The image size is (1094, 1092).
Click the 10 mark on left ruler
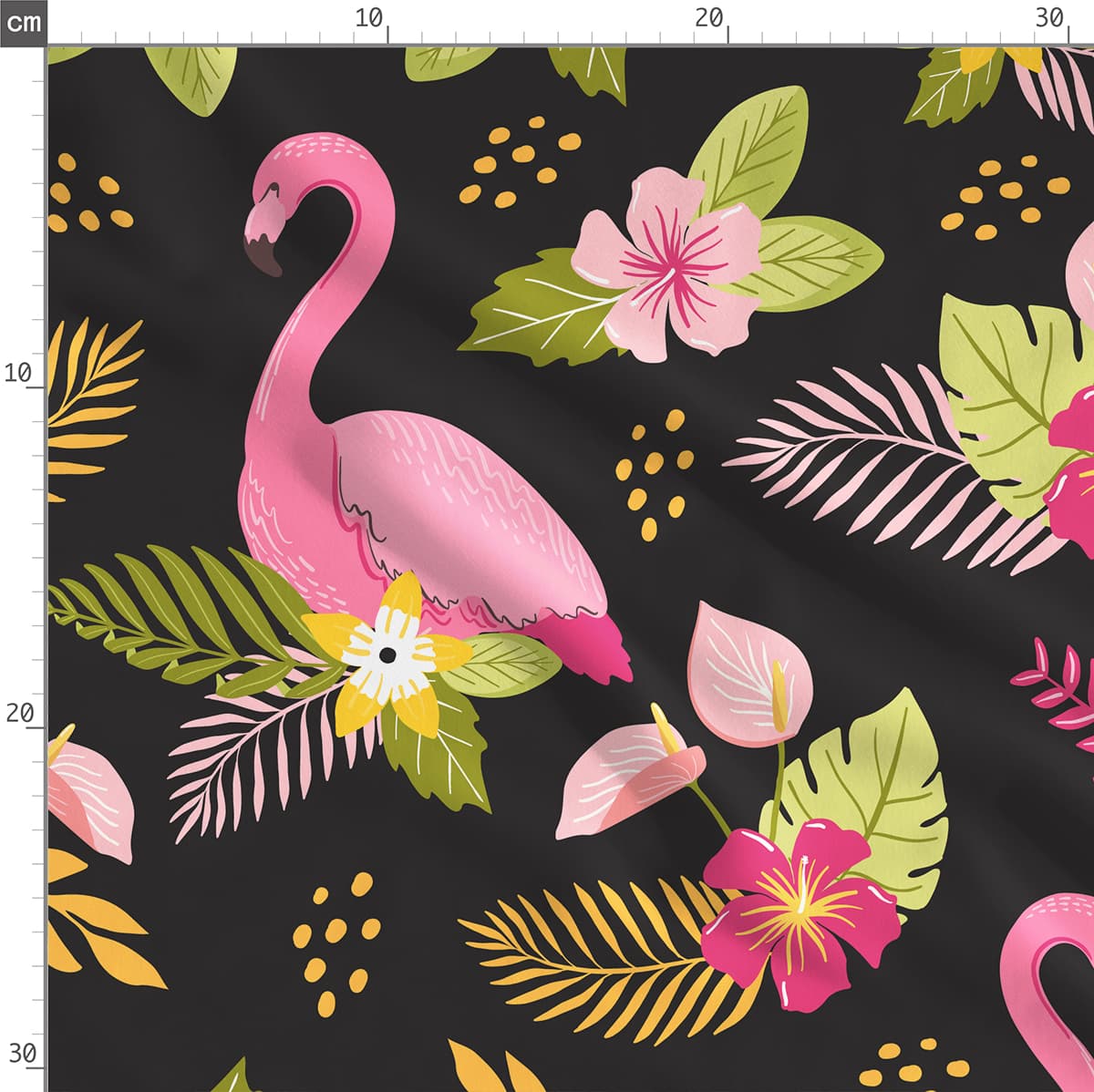18,372
